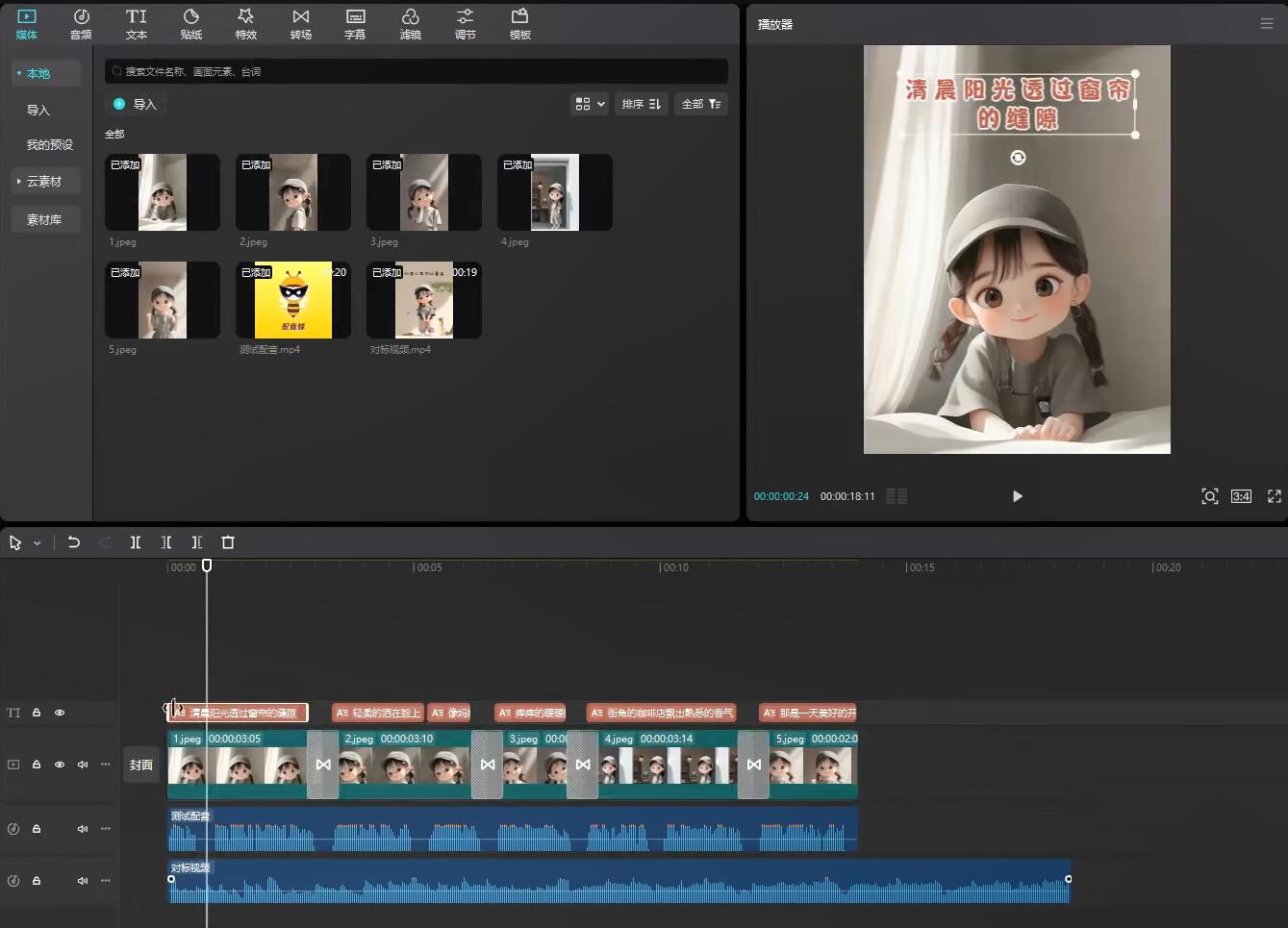The width and height of the screenshot is (1288, 928).
Task: Open the pointer tool mode dropdown arrow
Action: pos(38,543)
